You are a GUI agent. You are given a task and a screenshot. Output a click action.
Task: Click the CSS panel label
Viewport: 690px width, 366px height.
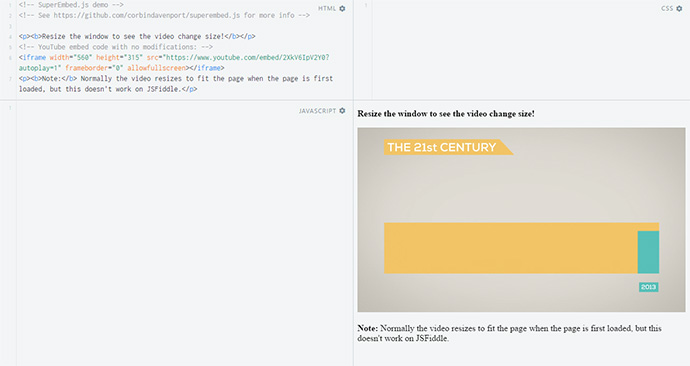click(x=667, y=8)
